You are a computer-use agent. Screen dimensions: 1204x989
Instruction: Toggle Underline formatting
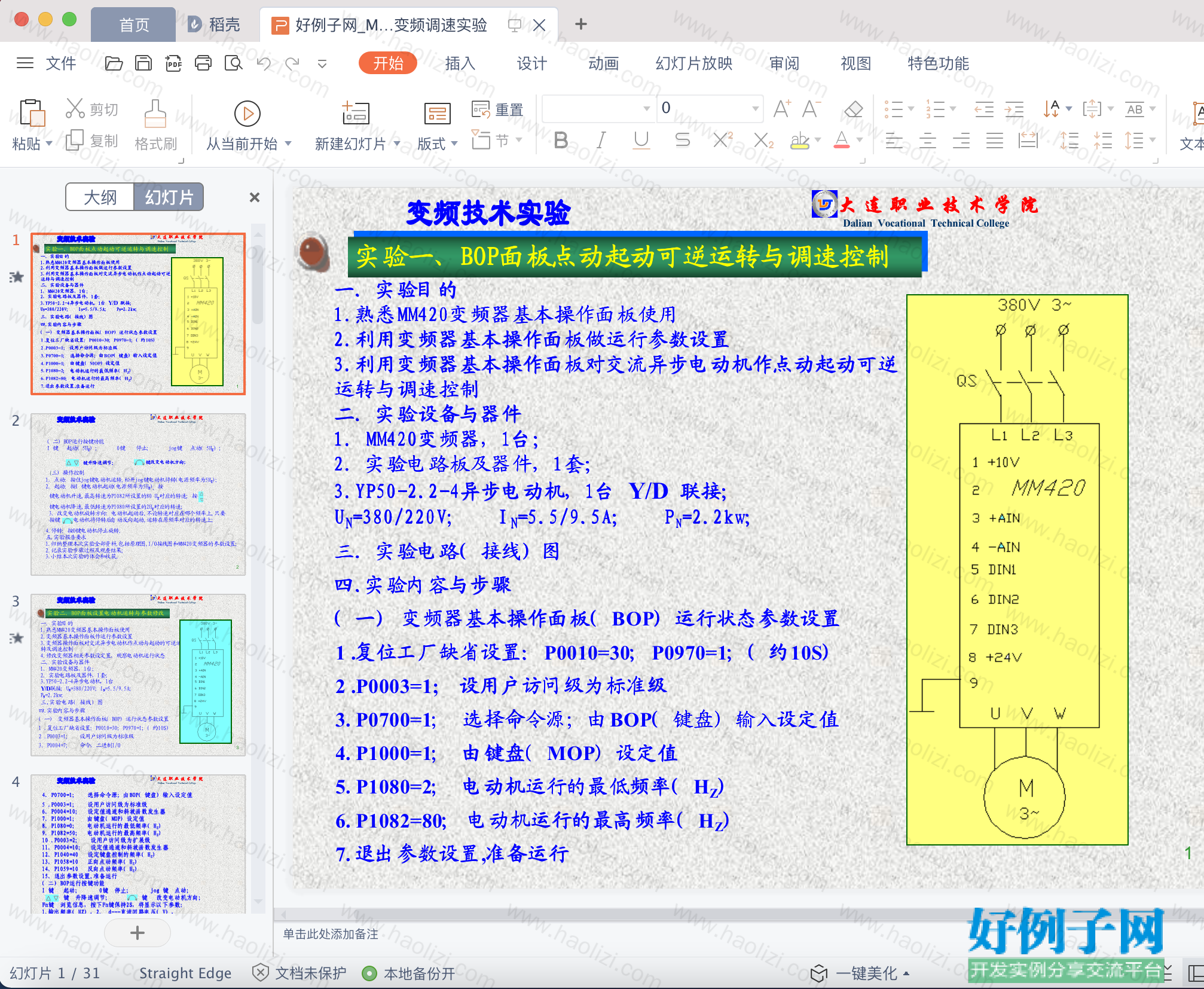coord(641,141)
